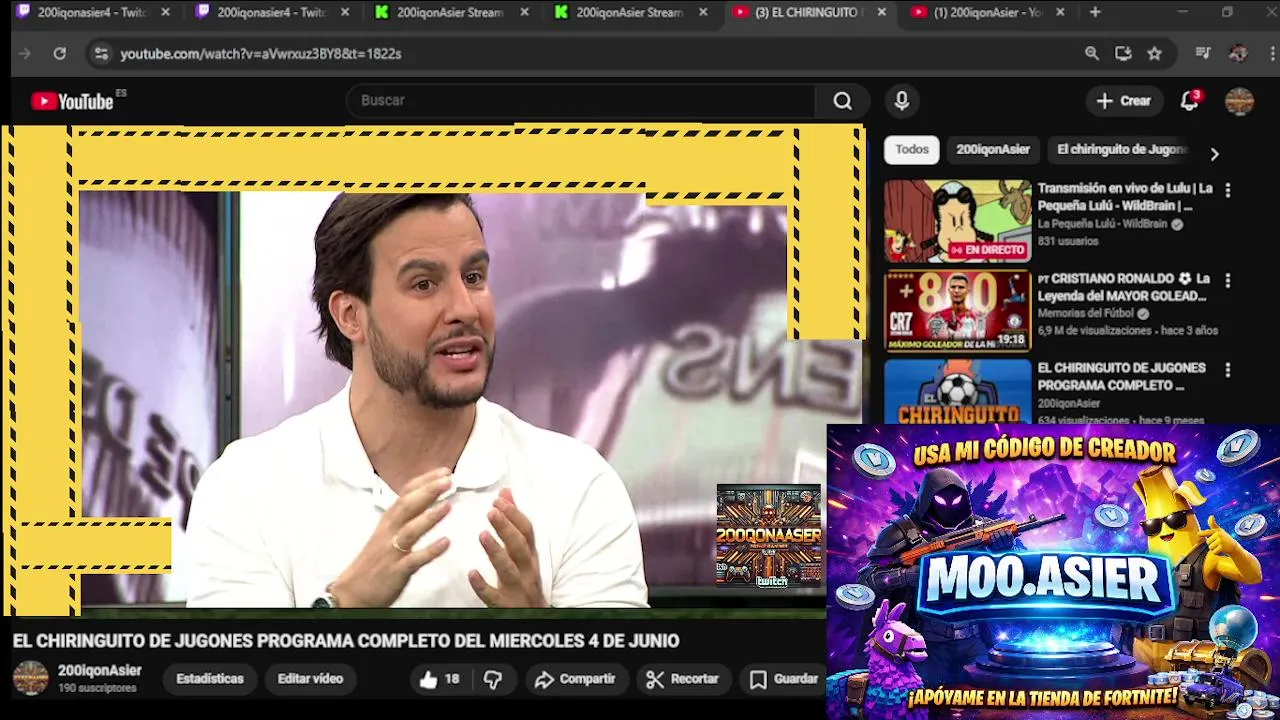Viewport: 1280px width, 720px height.
Task: Click Recortar clip button
Action: [683, 679]
